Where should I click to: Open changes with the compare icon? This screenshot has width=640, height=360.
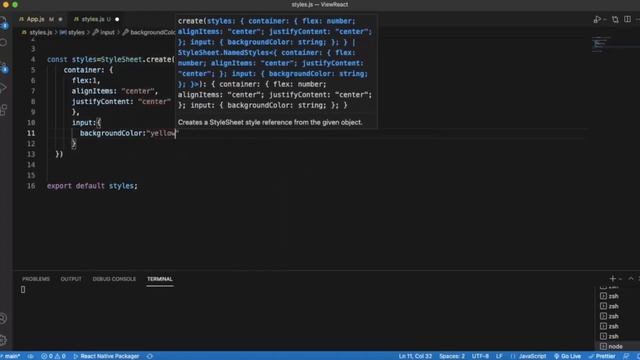click(615, 20)
